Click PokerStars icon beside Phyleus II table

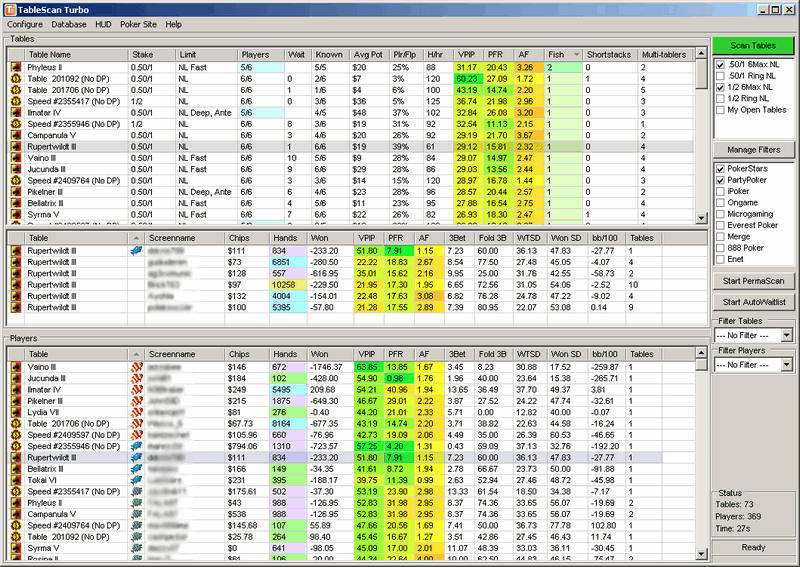(16, 67)
